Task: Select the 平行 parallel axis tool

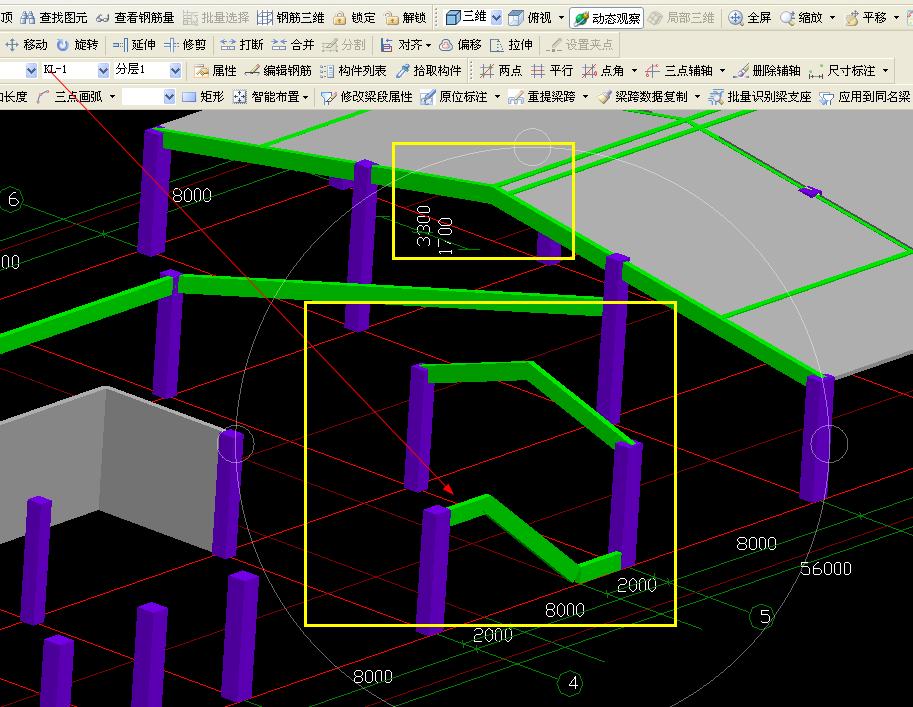Action: 552,71
